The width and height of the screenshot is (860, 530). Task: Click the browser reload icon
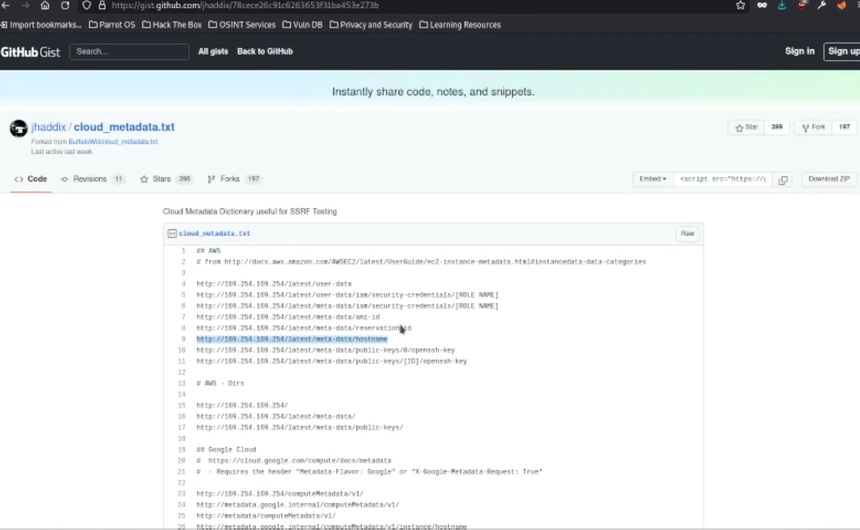pyautogui.click(x=65, y=6)
